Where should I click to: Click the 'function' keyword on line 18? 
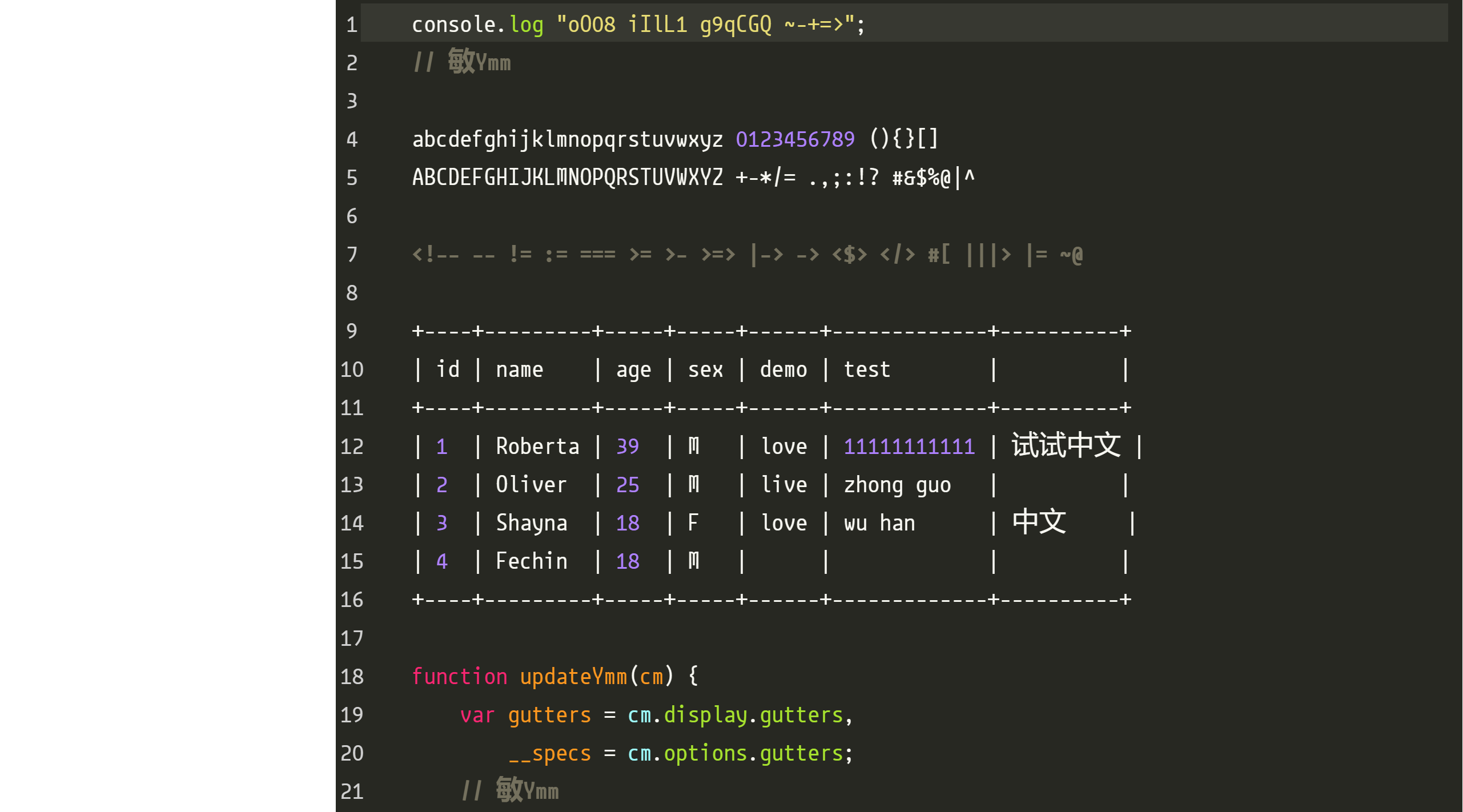(x=460, y=677)
